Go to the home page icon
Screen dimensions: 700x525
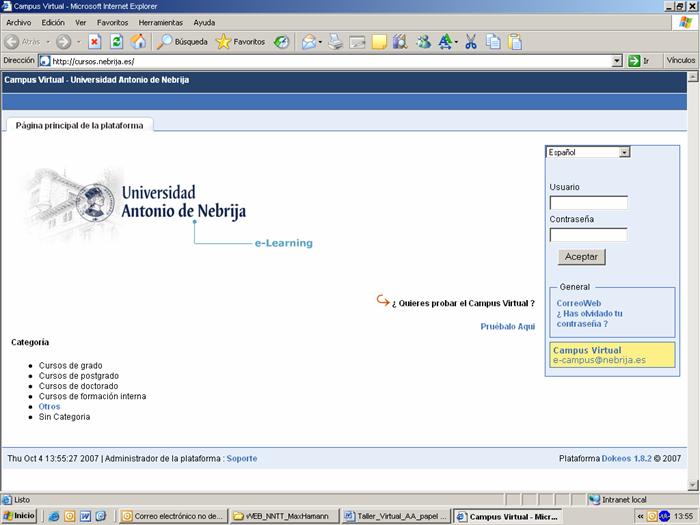138,42
